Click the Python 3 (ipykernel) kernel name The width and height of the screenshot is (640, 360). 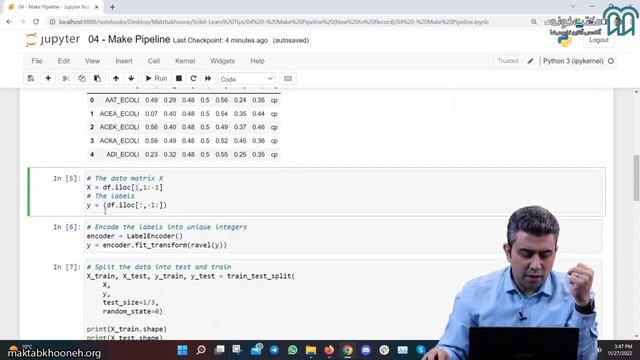[573, 61]
